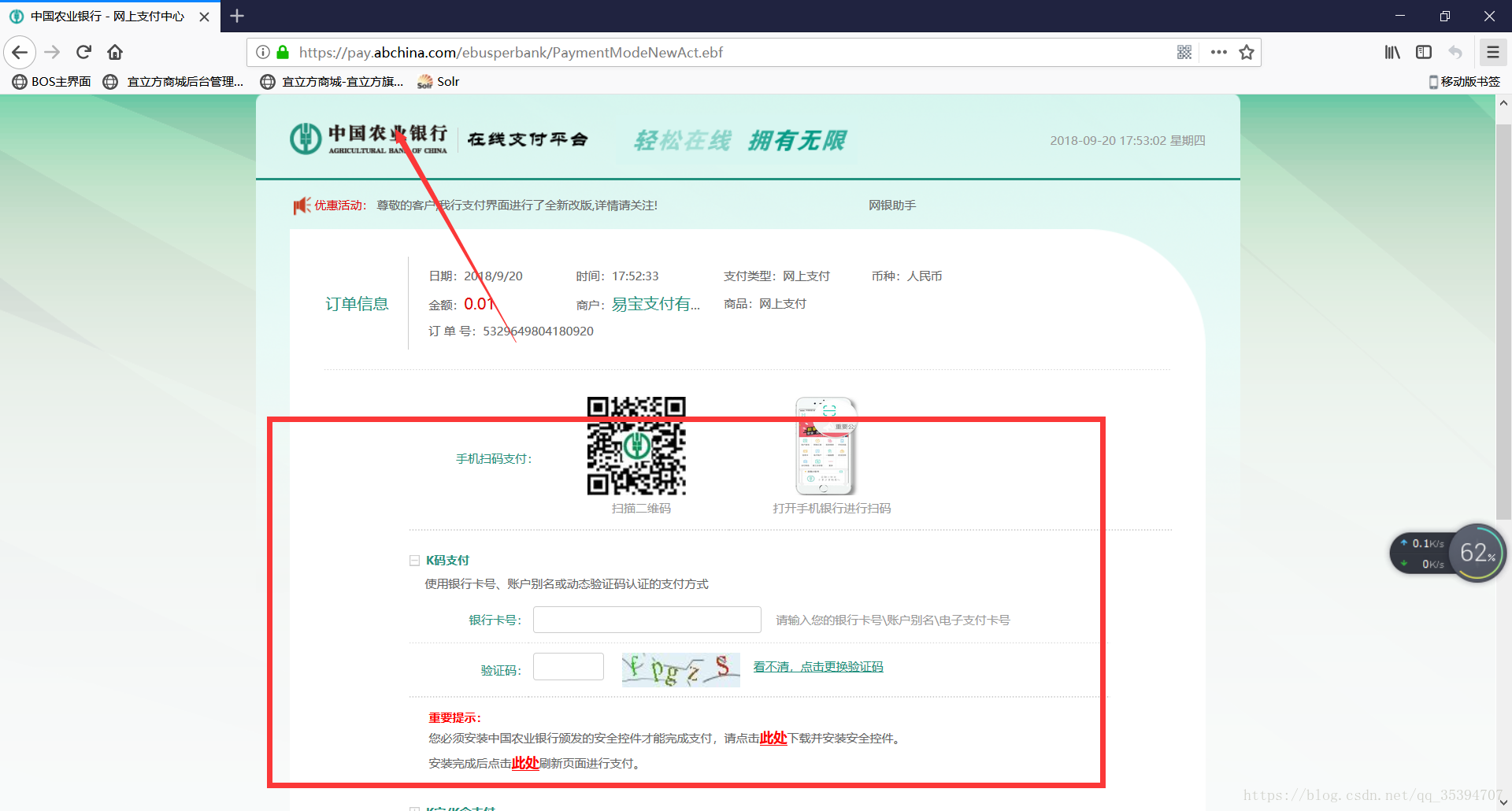The image size is (1512, 811).
Task: Open the 网银助手 link
Action: coord(892,206)
